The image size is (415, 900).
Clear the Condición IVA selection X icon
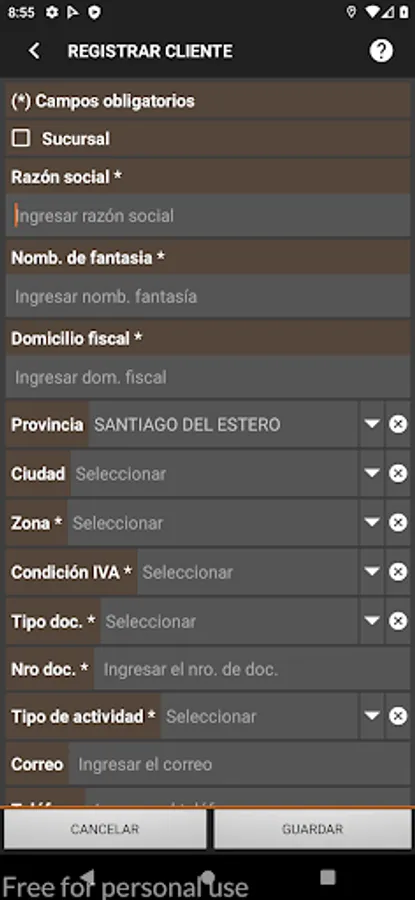398,572
